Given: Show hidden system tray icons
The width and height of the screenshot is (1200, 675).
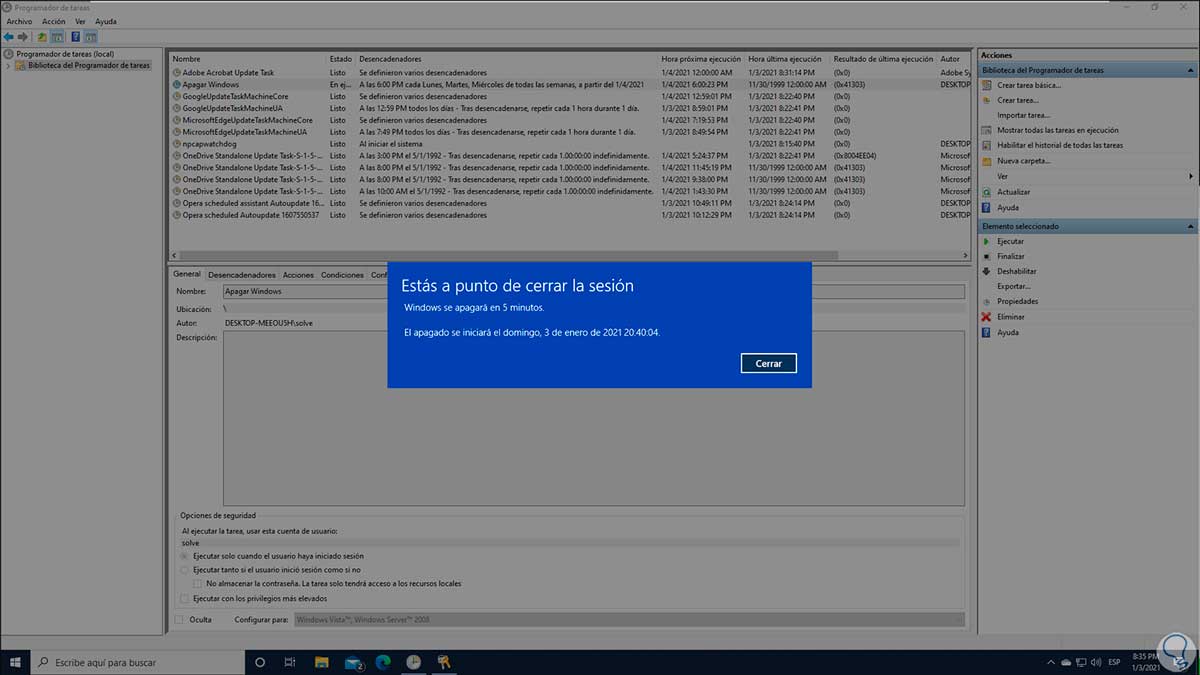Looking at the screenshot, I should 1050,661.
